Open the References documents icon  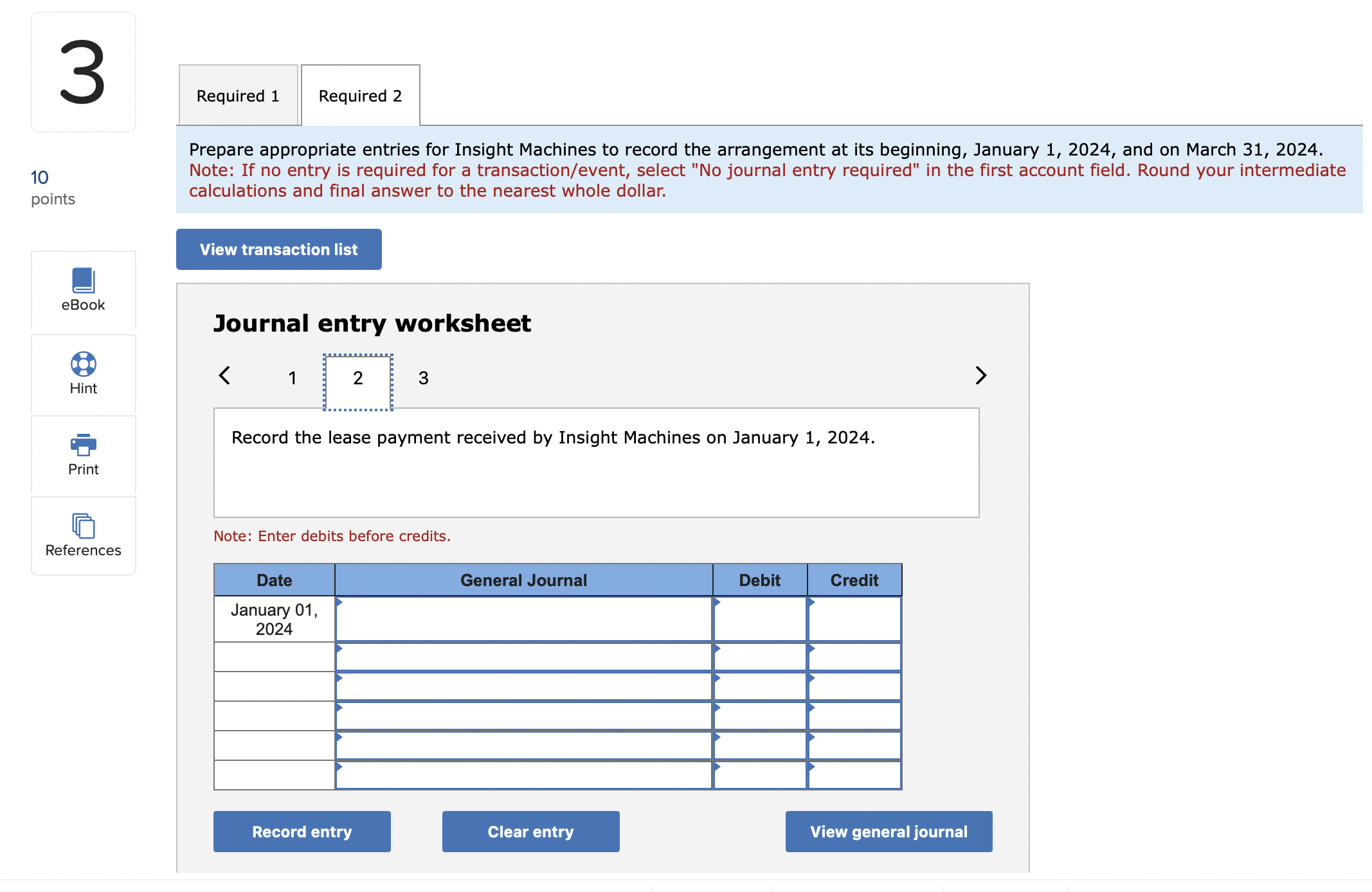coord(83,526)
